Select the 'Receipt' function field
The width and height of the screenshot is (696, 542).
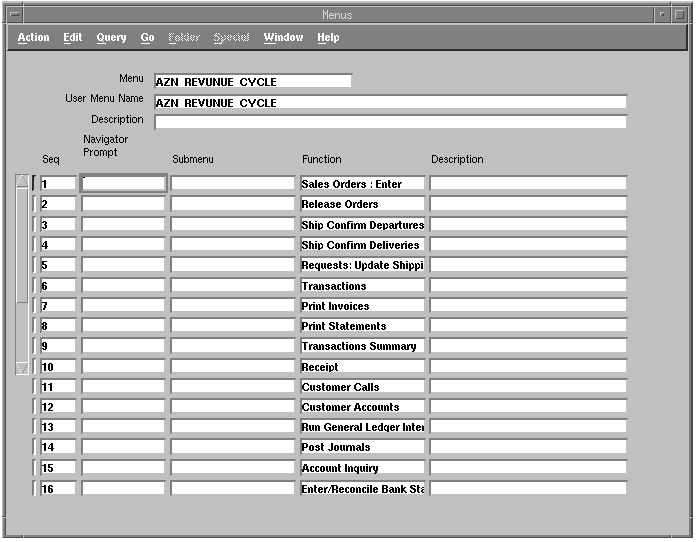tap(363, 366)
